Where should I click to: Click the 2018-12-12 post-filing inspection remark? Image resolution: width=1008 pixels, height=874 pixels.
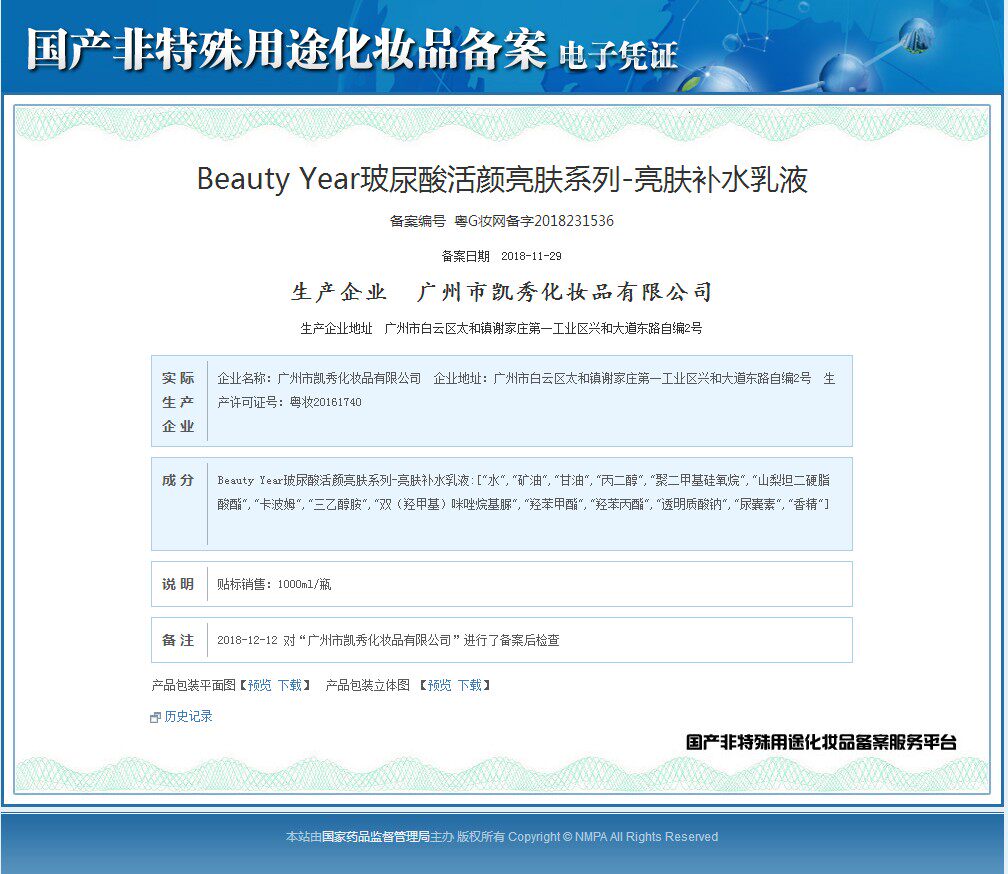(x=388, y=640)
